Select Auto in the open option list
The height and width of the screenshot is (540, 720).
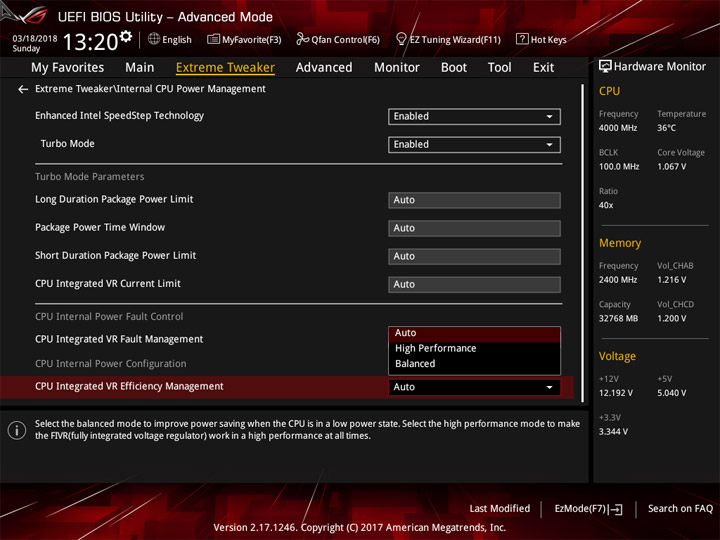474,333
